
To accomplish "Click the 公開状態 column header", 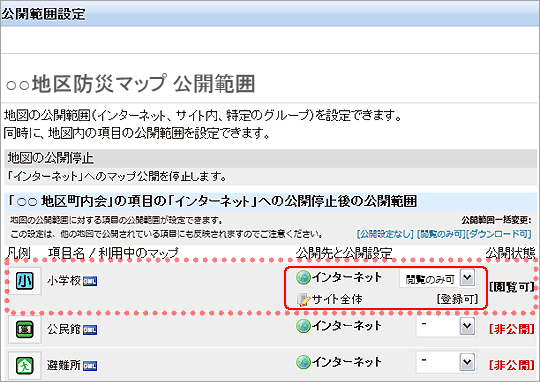I will 510,253.
